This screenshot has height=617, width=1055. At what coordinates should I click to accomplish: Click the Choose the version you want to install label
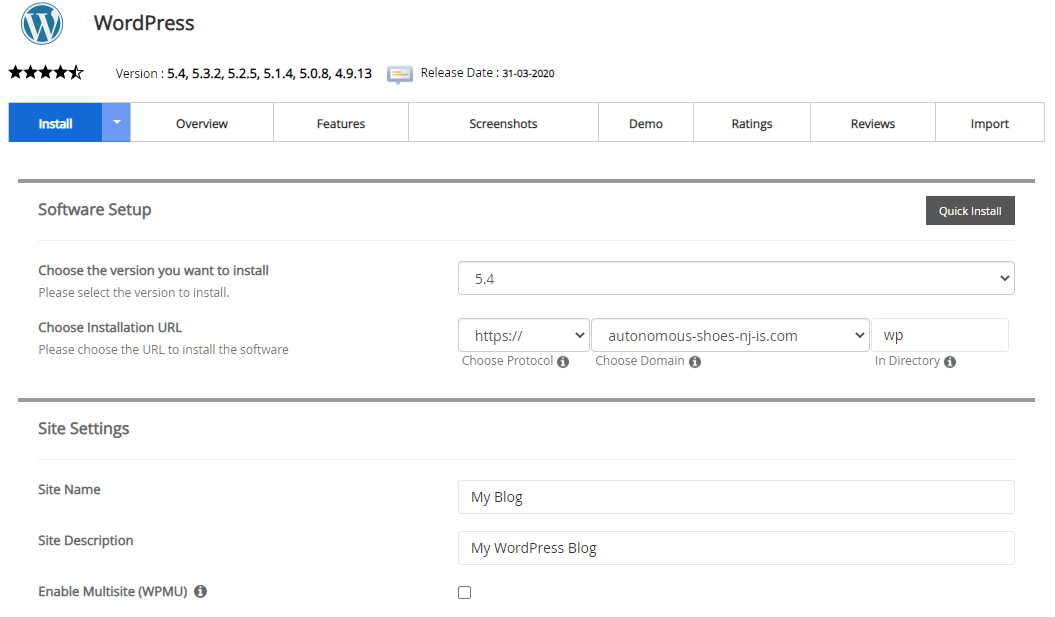[x=153, y=270]
